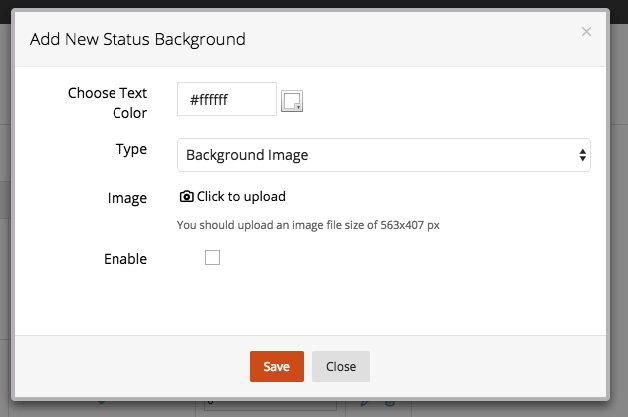Click the 'Click to upload' link

click(241, 196)
